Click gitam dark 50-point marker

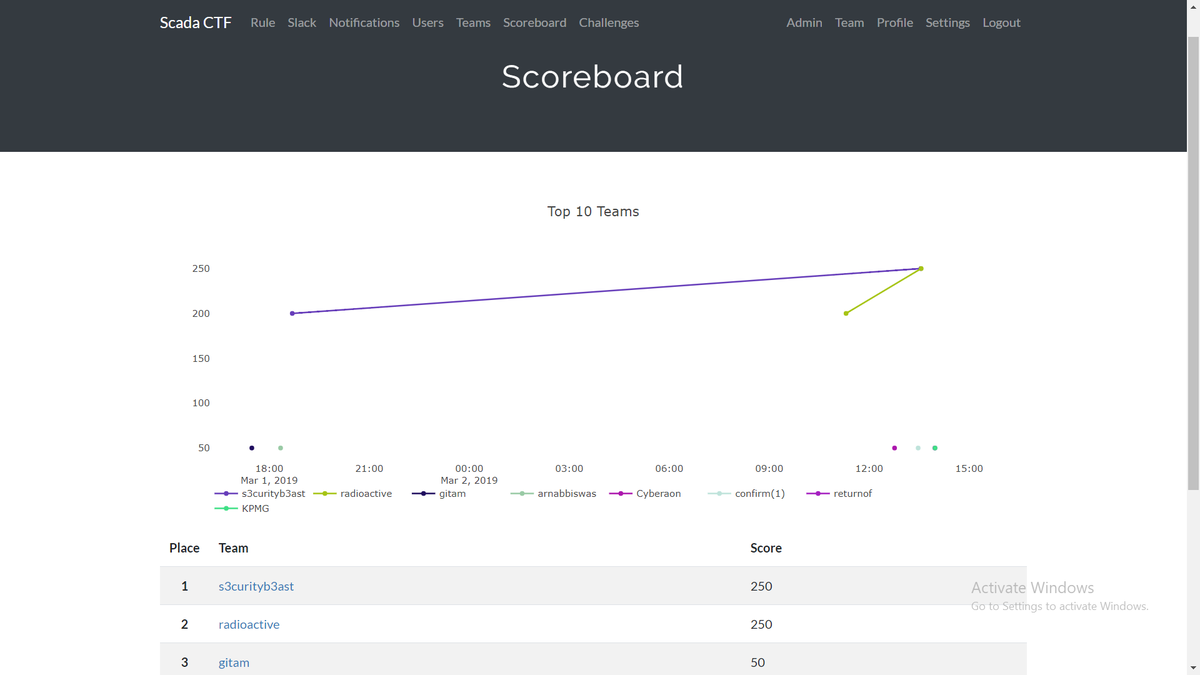(x=252, y=448)
